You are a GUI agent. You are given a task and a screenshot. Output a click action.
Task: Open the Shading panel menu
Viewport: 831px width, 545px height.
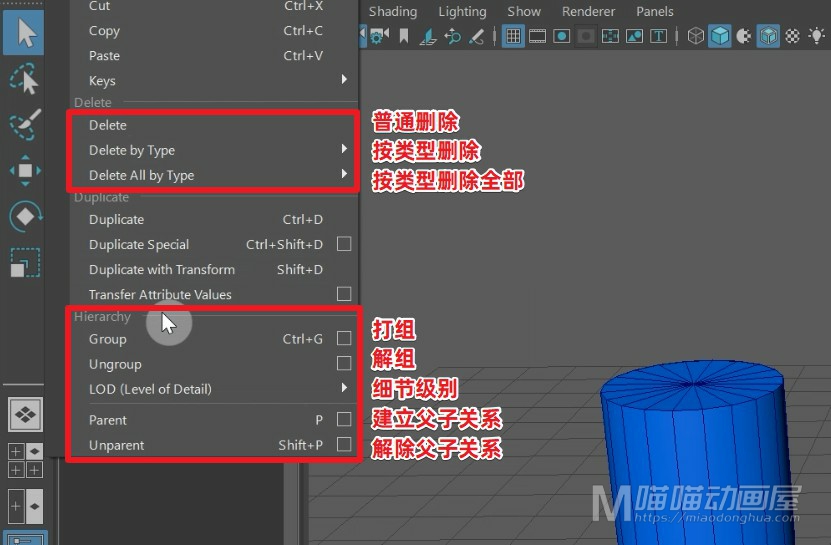[393, 12]
